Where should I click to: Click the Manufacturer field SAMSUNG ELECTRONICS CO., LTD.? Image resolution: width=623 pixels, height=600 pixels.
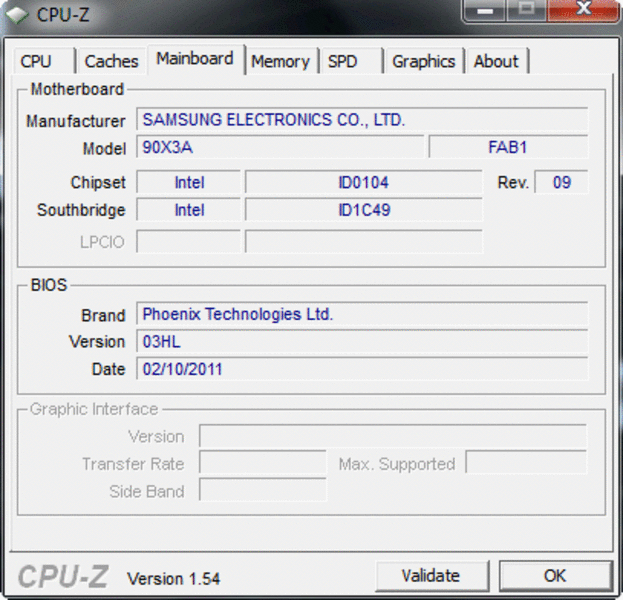(362, 119)
